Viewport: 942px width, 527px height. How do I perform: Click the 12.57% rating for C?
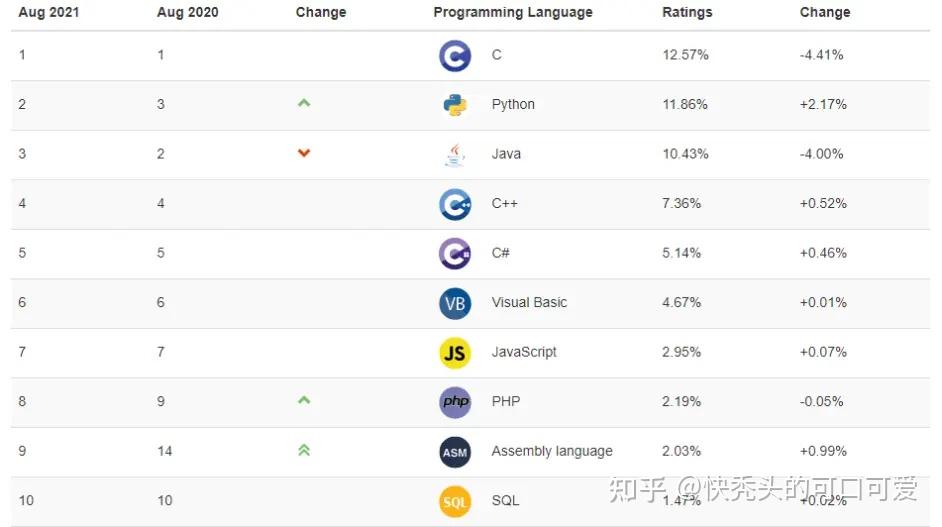(x=685, y=55)
